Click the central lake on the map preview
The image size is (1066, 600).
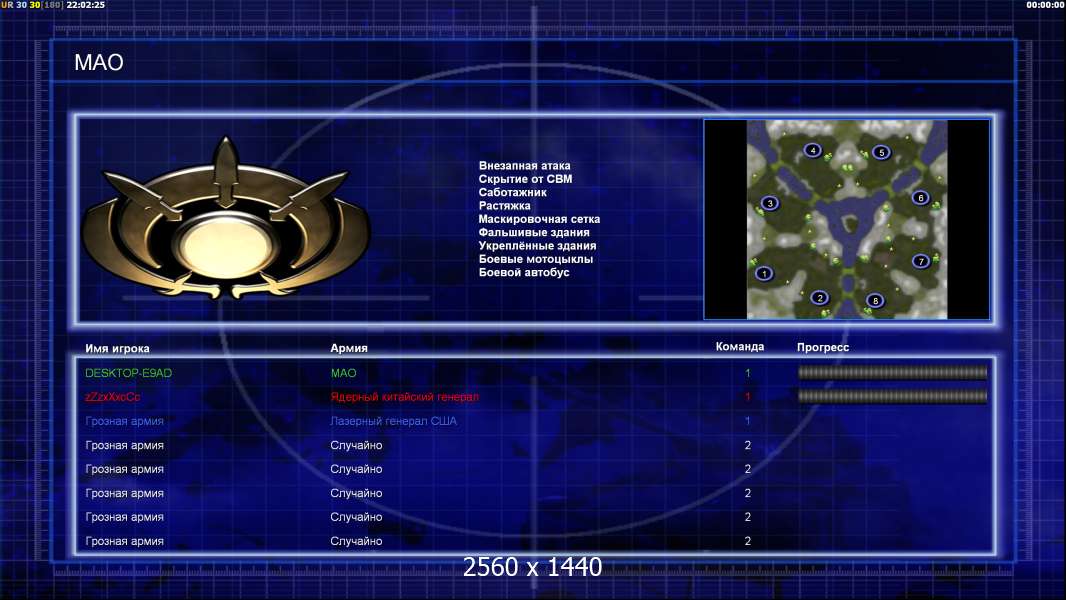[848, 224]
